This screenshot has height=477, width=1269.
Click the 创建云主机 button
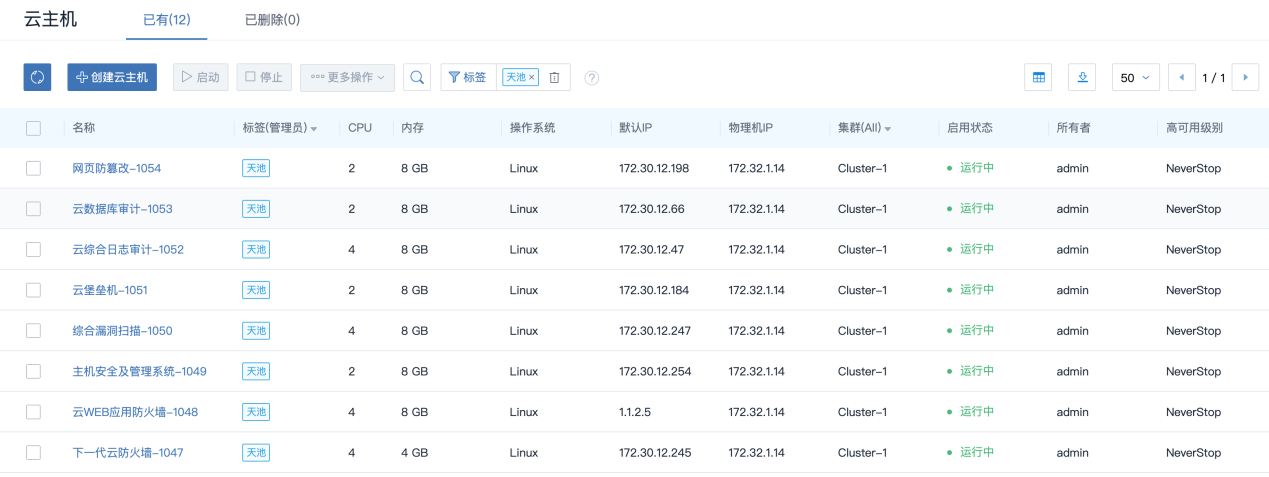click(x=112, y=77)
